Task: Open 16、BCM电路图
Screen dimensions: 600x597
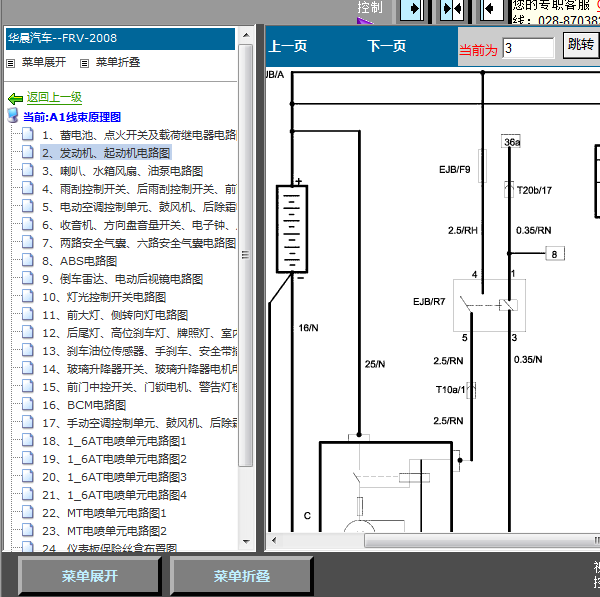Action: 84,405
